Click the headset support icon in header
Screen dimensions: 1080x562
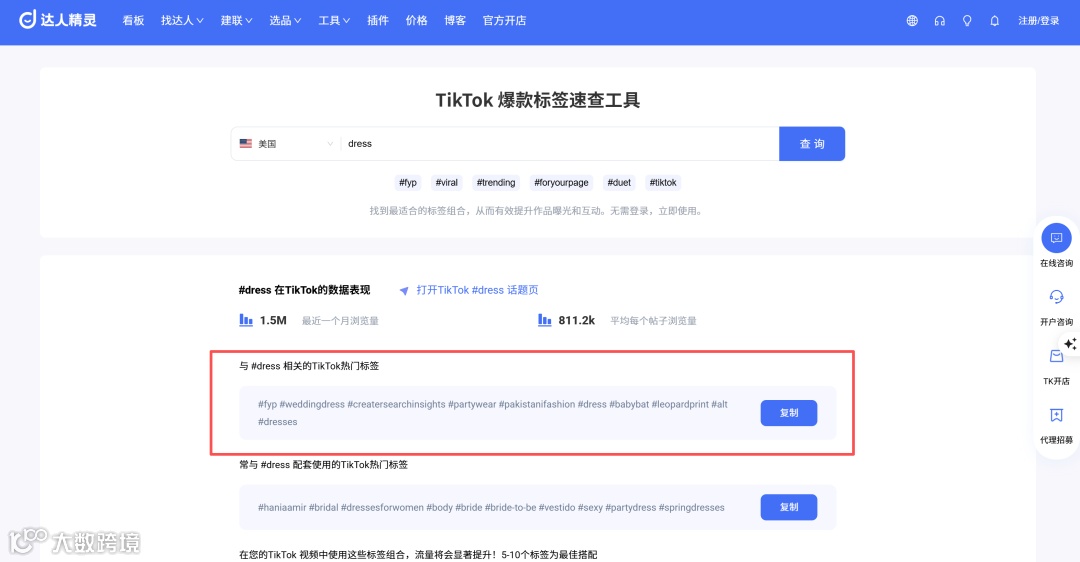click(939, 21)
